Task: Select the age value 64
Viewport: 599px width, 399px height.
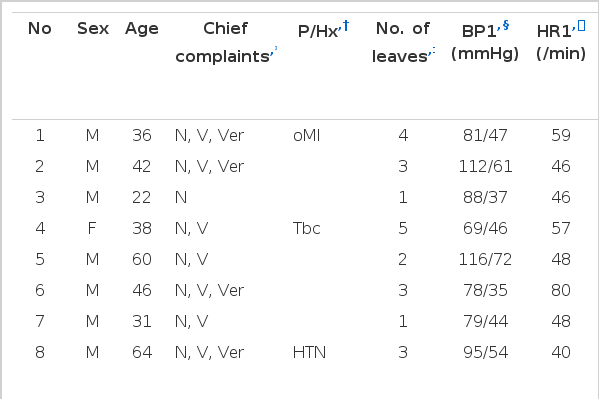Action: coord(142,352)
